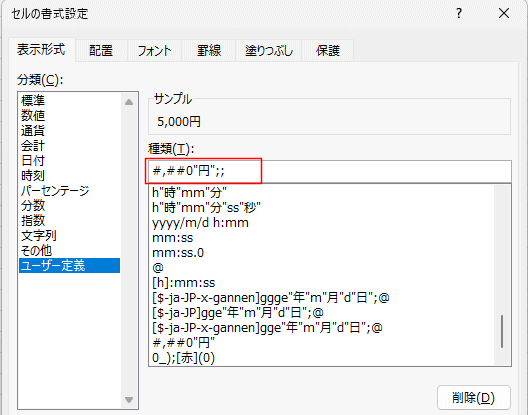Choose the yyyy/m/d h:mm format
528x415 pixels.
tap(200, 223)
